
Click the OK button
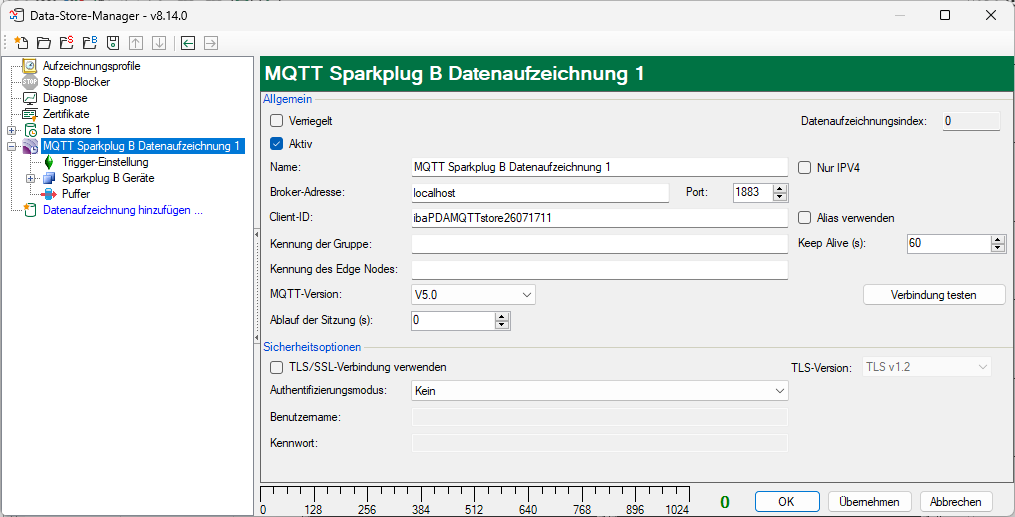tap(786, 501)
